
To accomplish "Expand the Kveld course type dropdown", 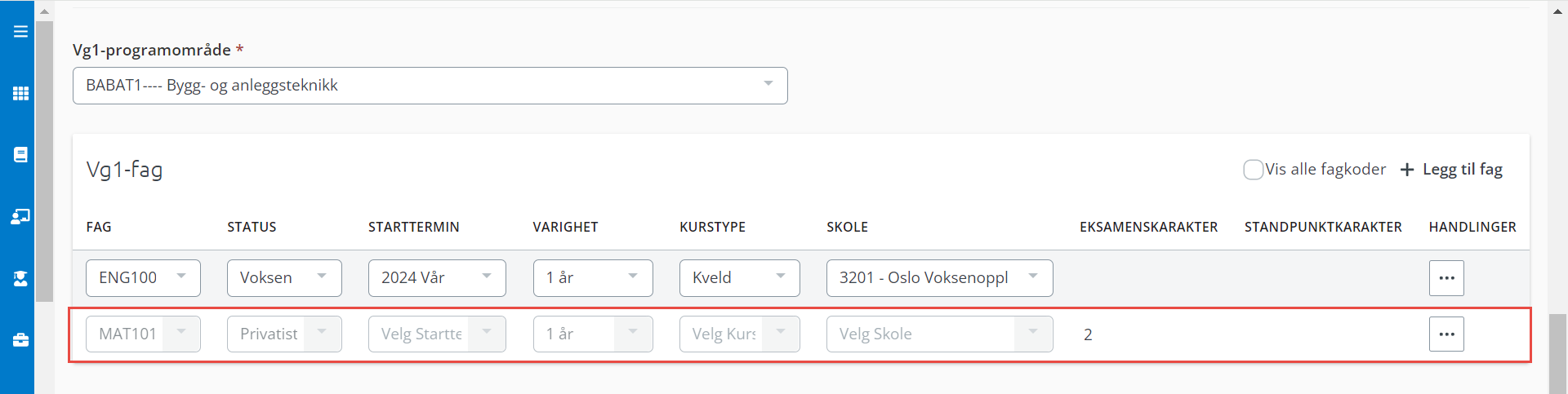I will [740, 278].
